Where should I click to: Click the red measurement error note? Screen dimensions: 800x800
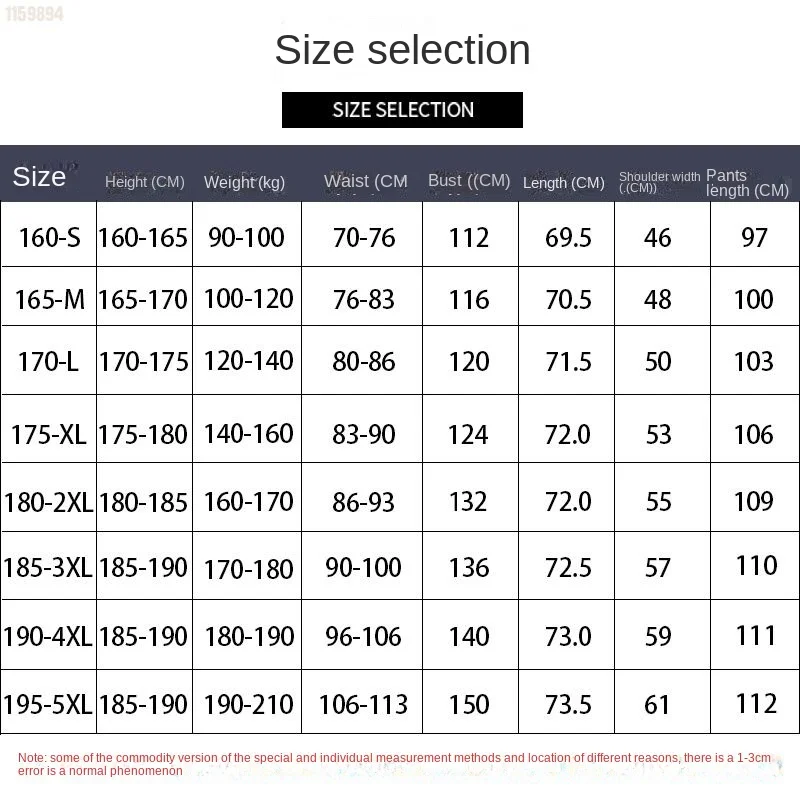(x=394, y=764)
